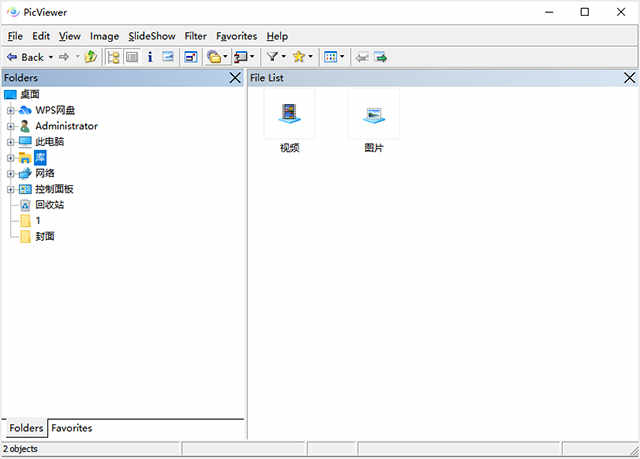The width and height of the screenshot is (640, 459).
Task: Show image information with the i icon
Action: (x=150, y=57)
